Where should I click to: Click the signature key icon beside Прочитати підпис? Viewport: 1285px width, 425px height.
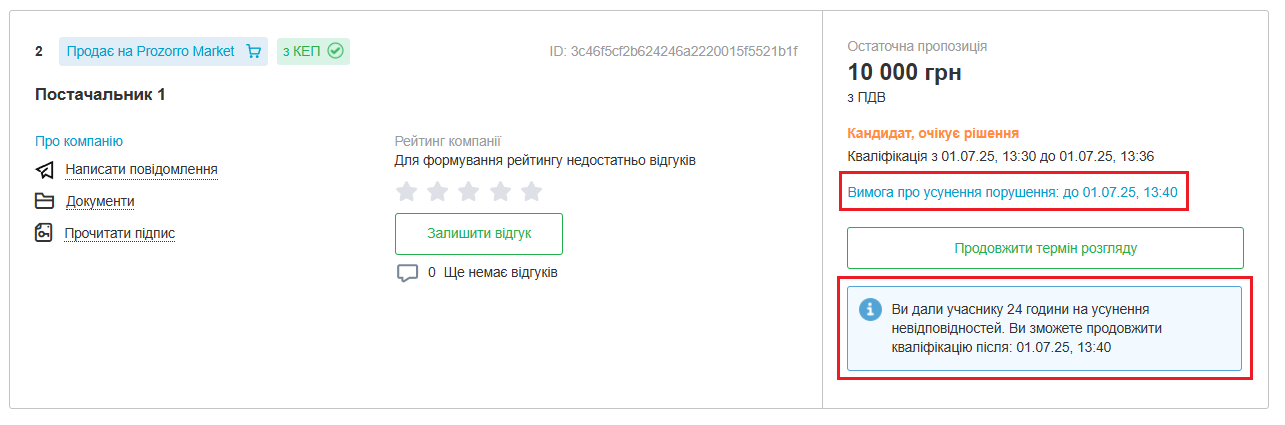tap(44, 233)
